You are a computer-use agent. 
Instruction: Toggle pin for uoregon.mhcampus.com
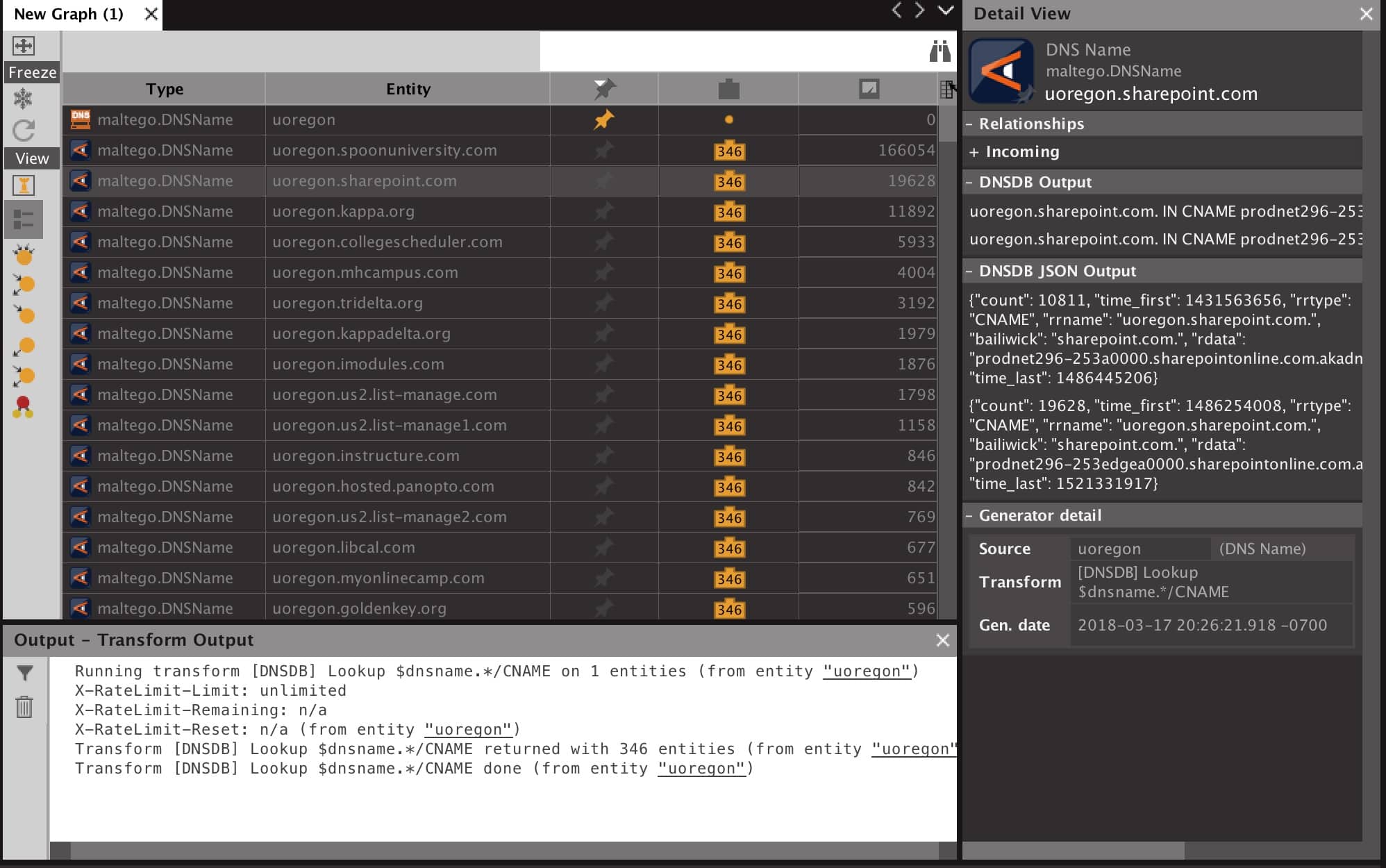pyautogui.click(x=604, y=272)
